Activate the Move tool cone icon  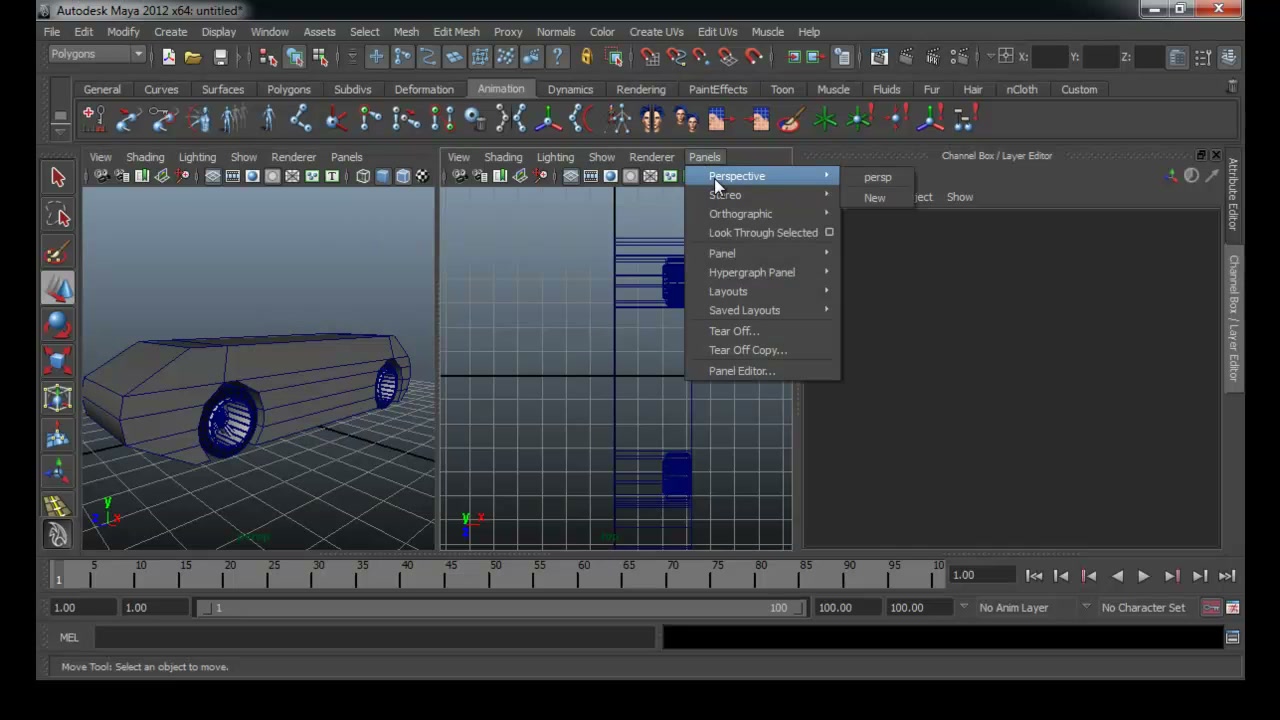pos(57,289)
